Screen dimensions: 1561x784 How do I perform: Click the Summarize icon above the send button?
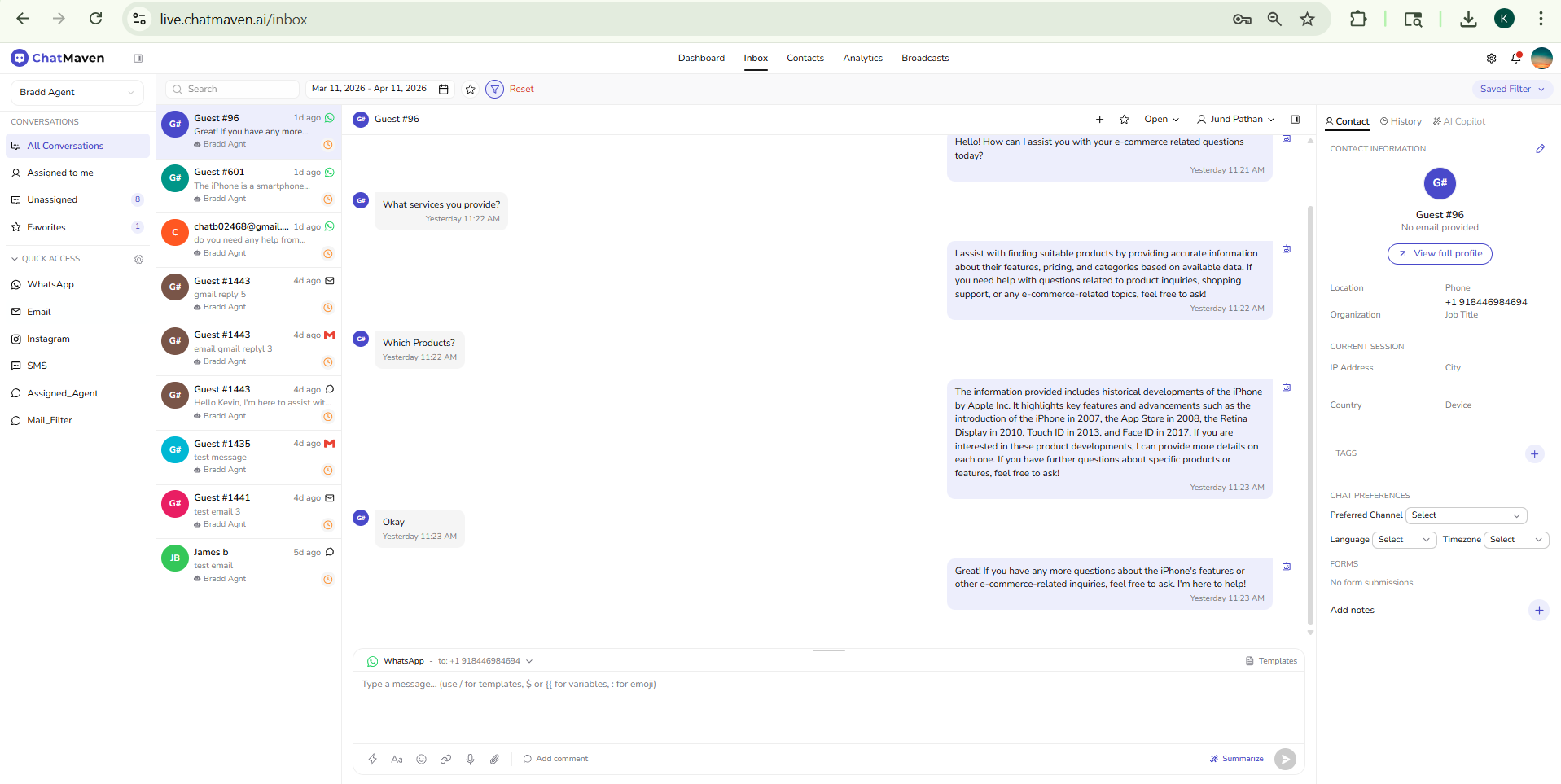(1215, 758)
